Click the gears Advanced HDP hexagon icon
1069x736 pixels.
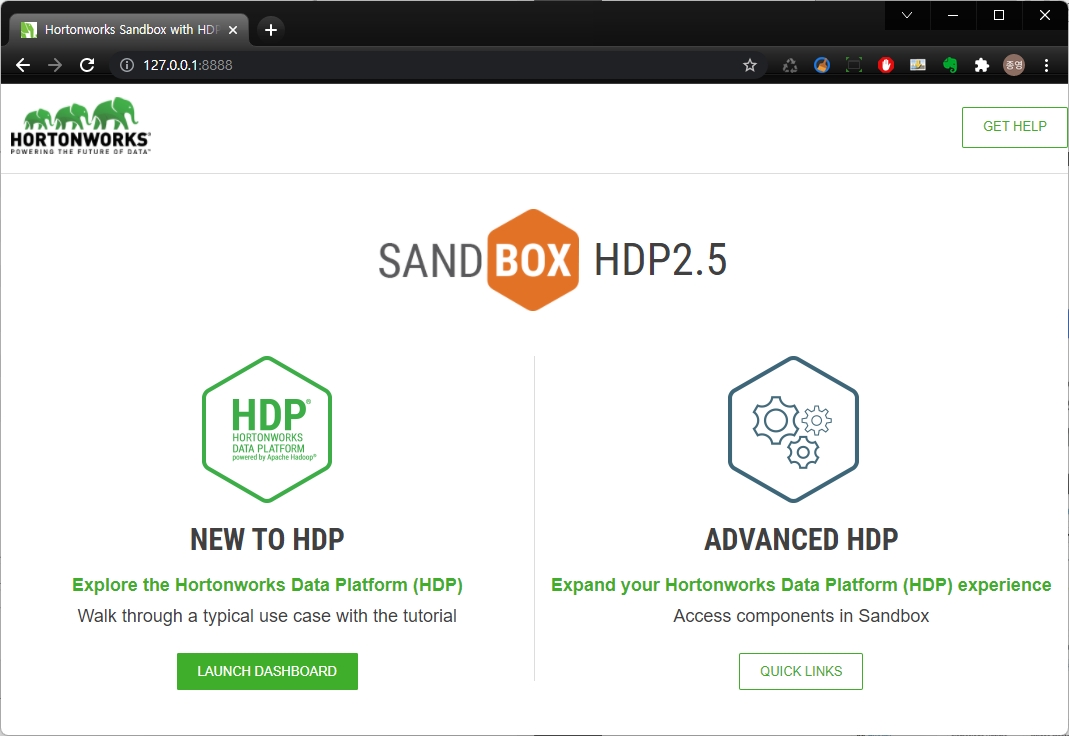click(793, 429)
